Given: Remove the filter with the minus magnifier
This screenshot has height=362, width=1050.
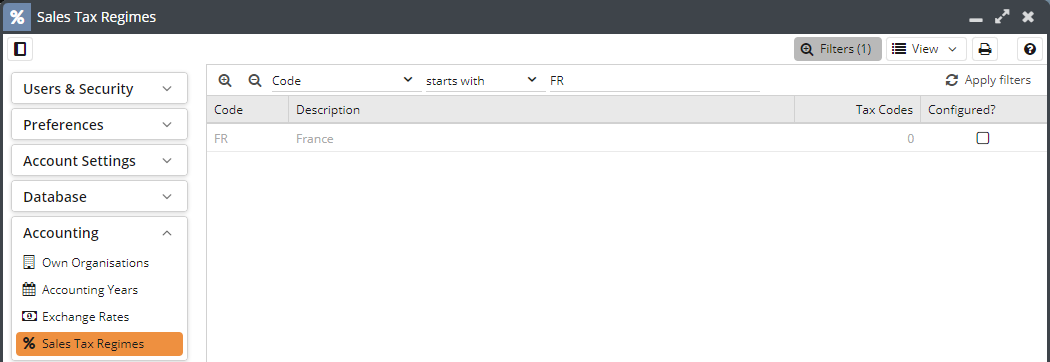Looking at the screenshot, I should click(x=255, y=80).
